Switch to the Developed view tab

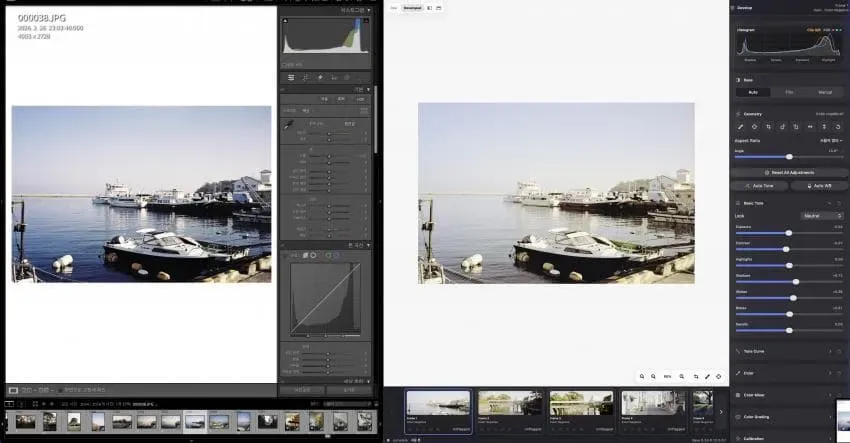tap(413, 8)
